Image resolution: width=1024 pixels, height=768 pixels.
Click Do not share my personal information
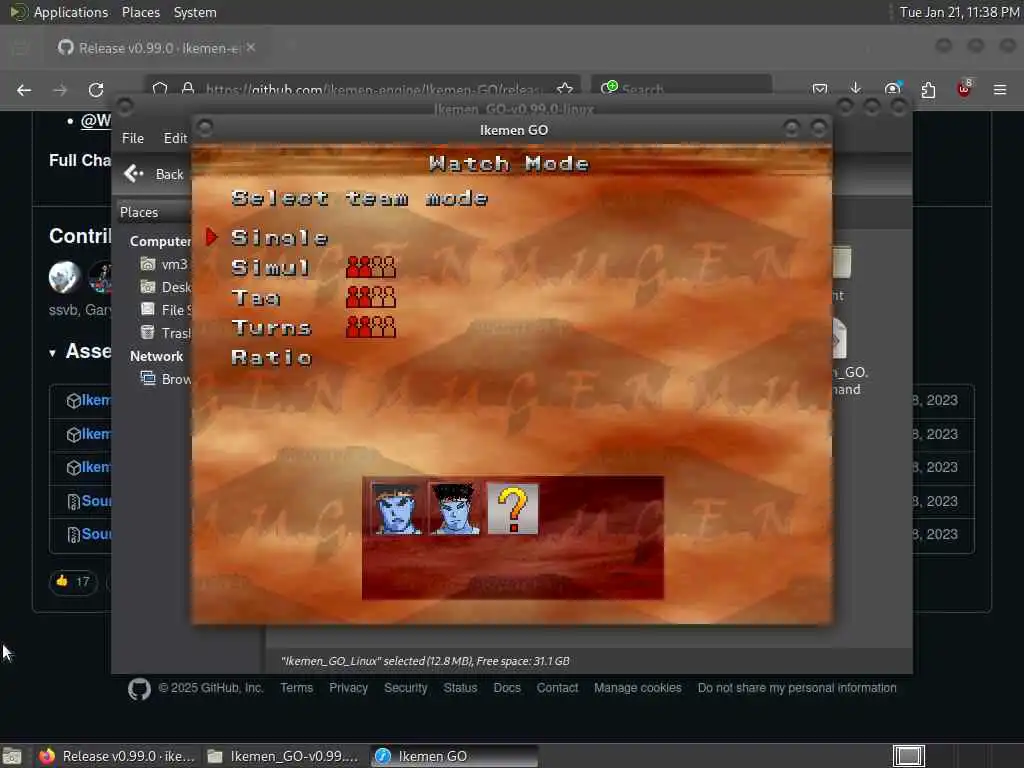click(x=797, y=688)
